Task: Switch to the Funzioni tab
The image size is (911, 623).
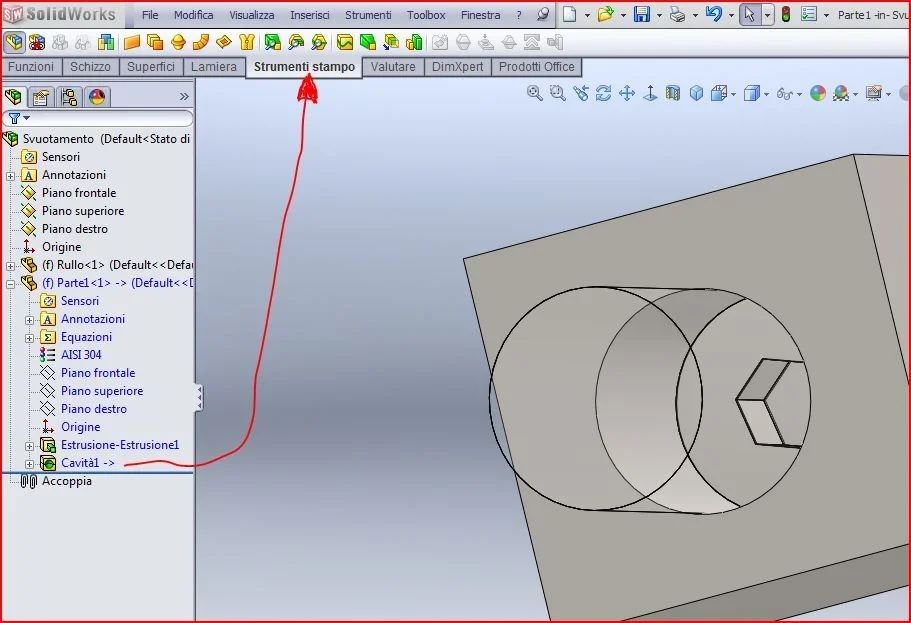Action: tap(31, 67)
